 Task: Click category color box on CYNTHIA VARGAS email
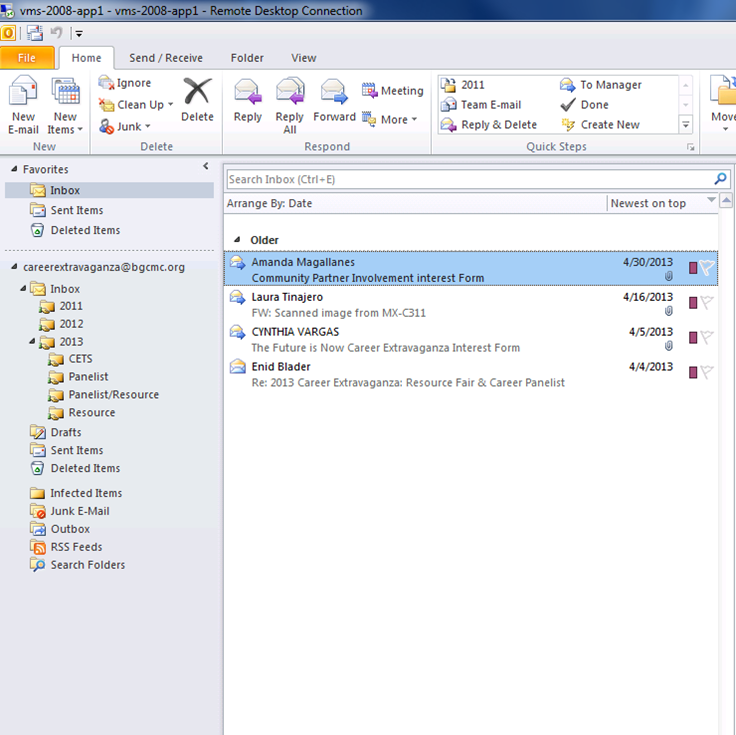[693, 337]
